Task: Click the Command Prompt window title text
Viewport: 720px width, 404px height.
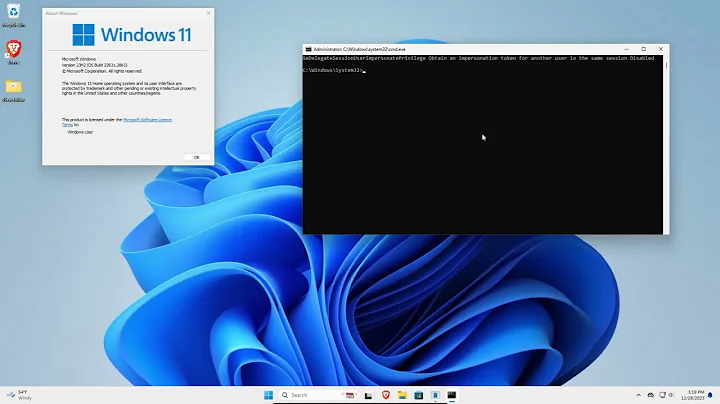Action: (359, 49)
